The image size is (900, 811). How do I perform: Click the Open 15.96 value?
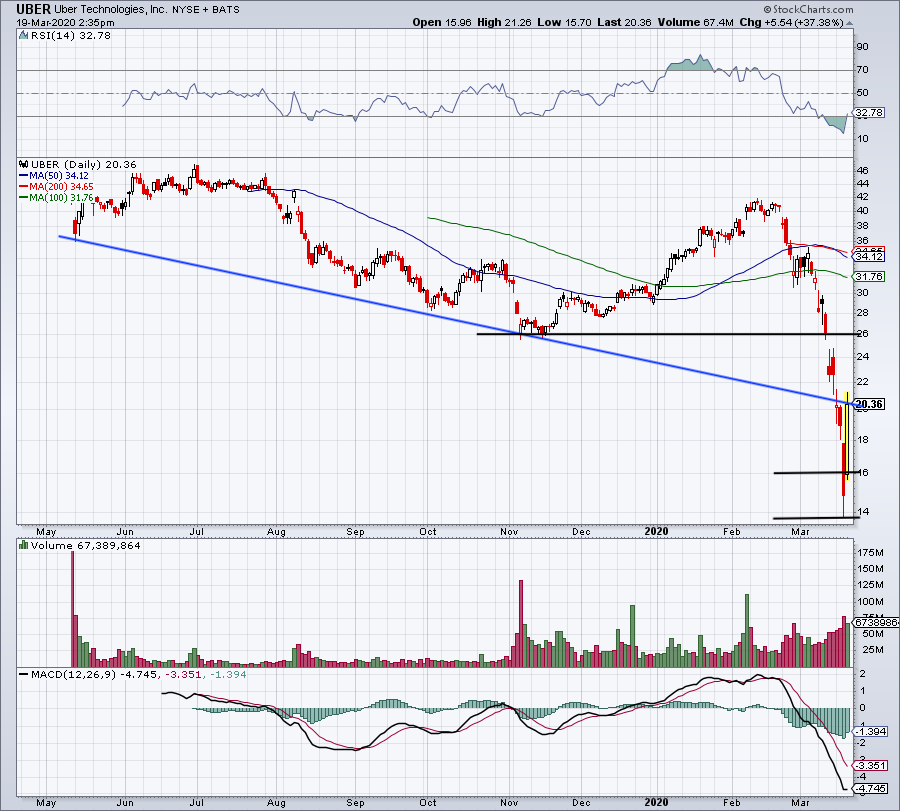442,22
